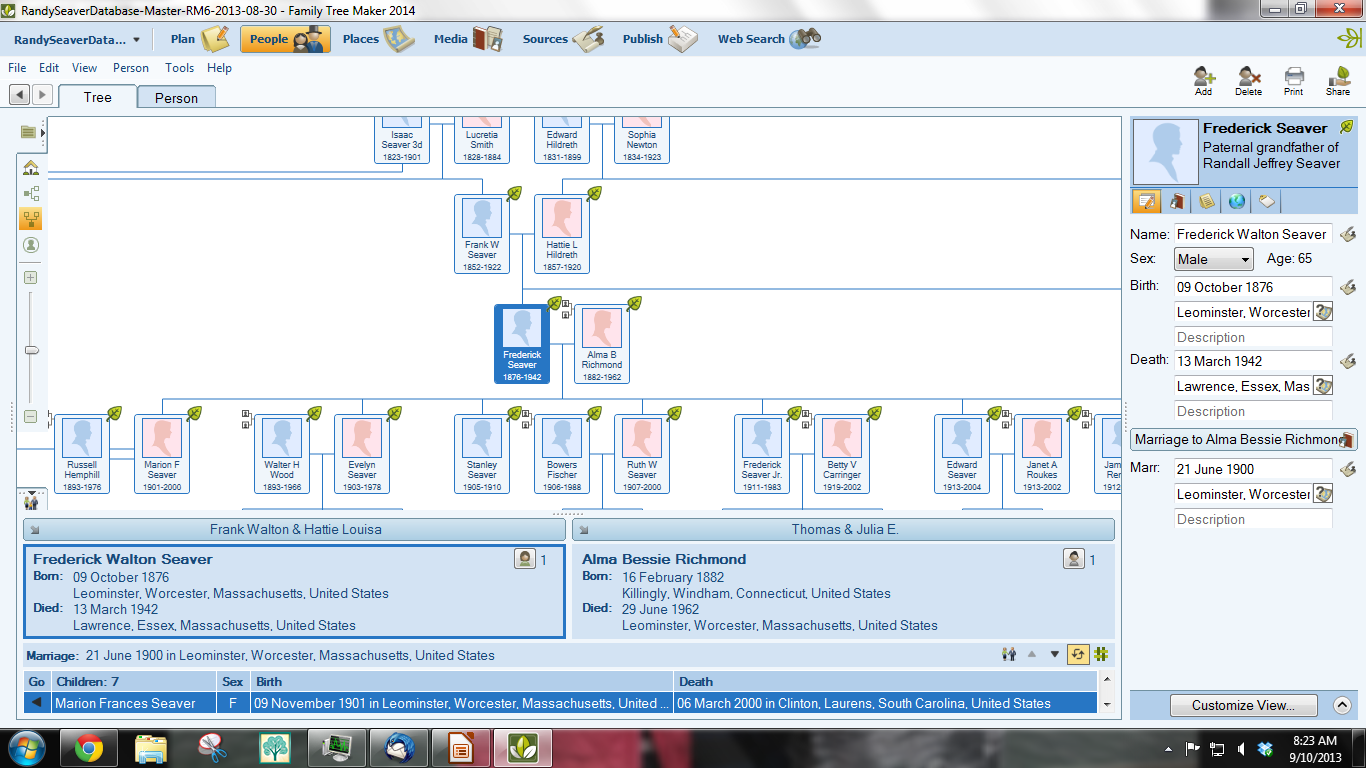1366x768 pixels.
Task: Collapse panel with Customize View chevron
Action: click(1342, 705)
